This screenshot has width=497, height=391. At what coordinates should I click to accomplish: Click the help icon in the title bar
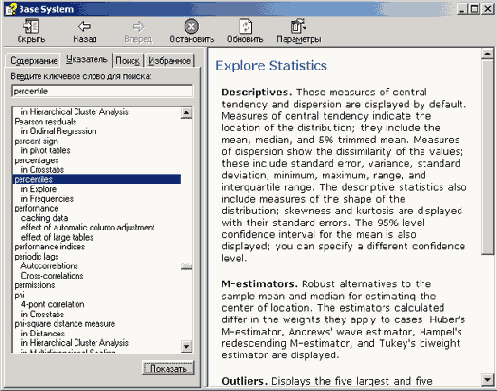click(x=11, y=9)
